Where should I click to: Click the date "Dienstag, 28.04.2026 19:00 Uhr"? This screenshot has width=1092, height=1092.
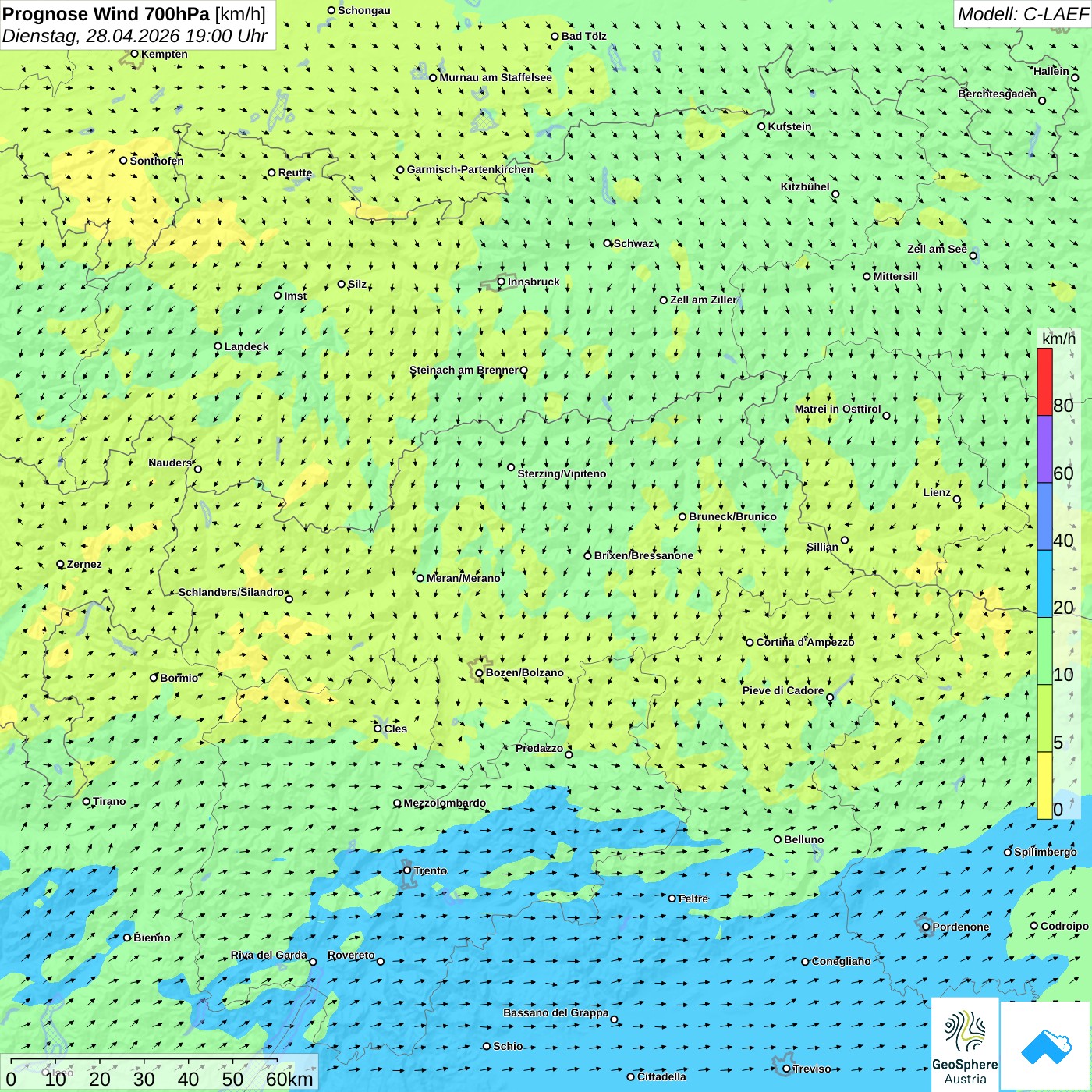135,36
